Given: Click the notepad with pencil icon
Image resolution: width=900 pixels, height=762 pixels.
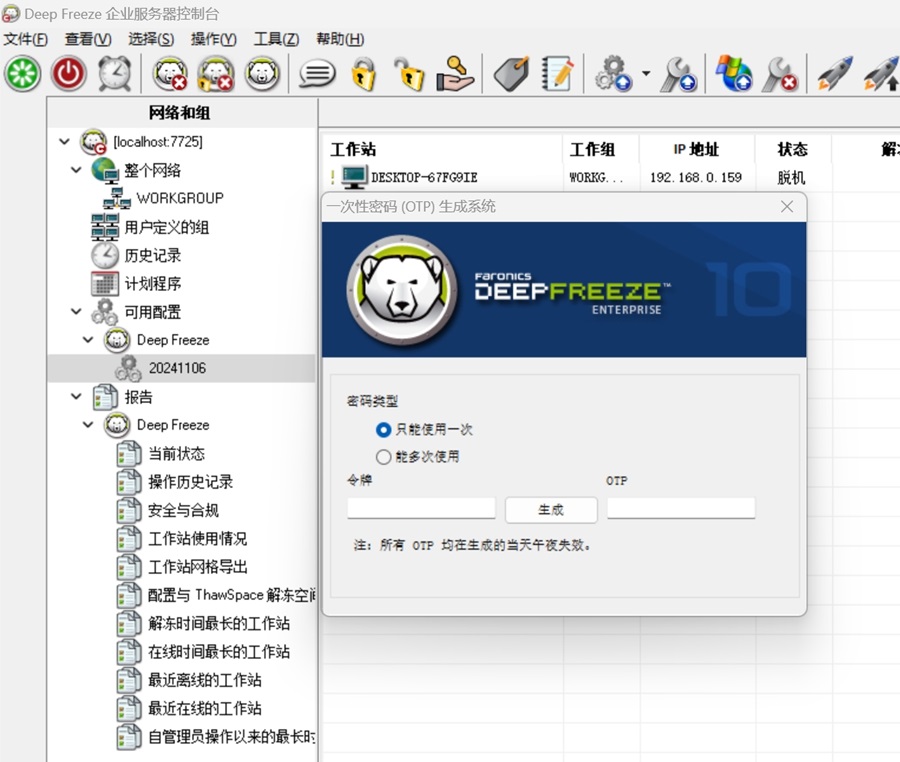Looking at the screenshot, I should coord(557,74).
